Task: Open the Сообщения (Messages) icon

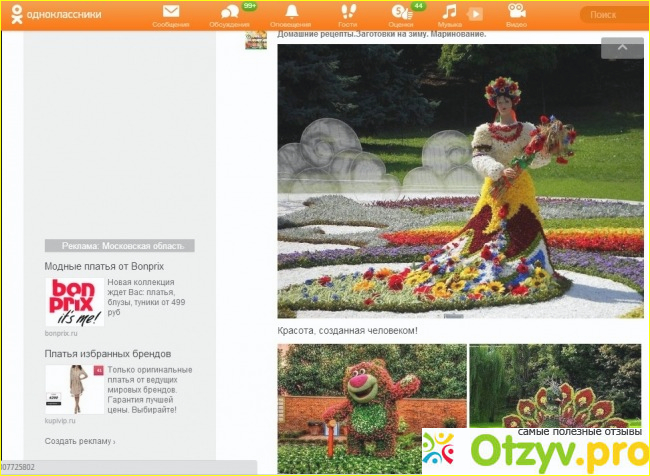Action: click(171, 14)
